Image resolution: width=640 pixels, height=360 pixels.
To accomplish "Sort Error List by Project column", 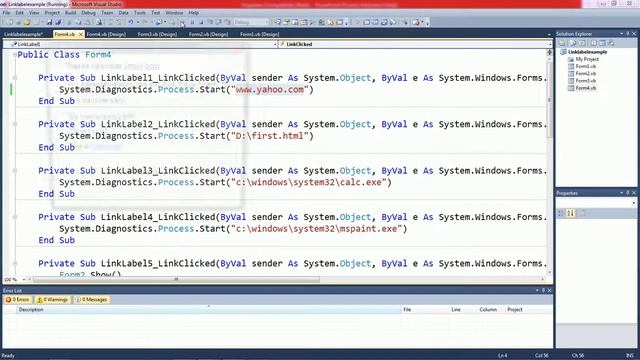I will point(528,310).
